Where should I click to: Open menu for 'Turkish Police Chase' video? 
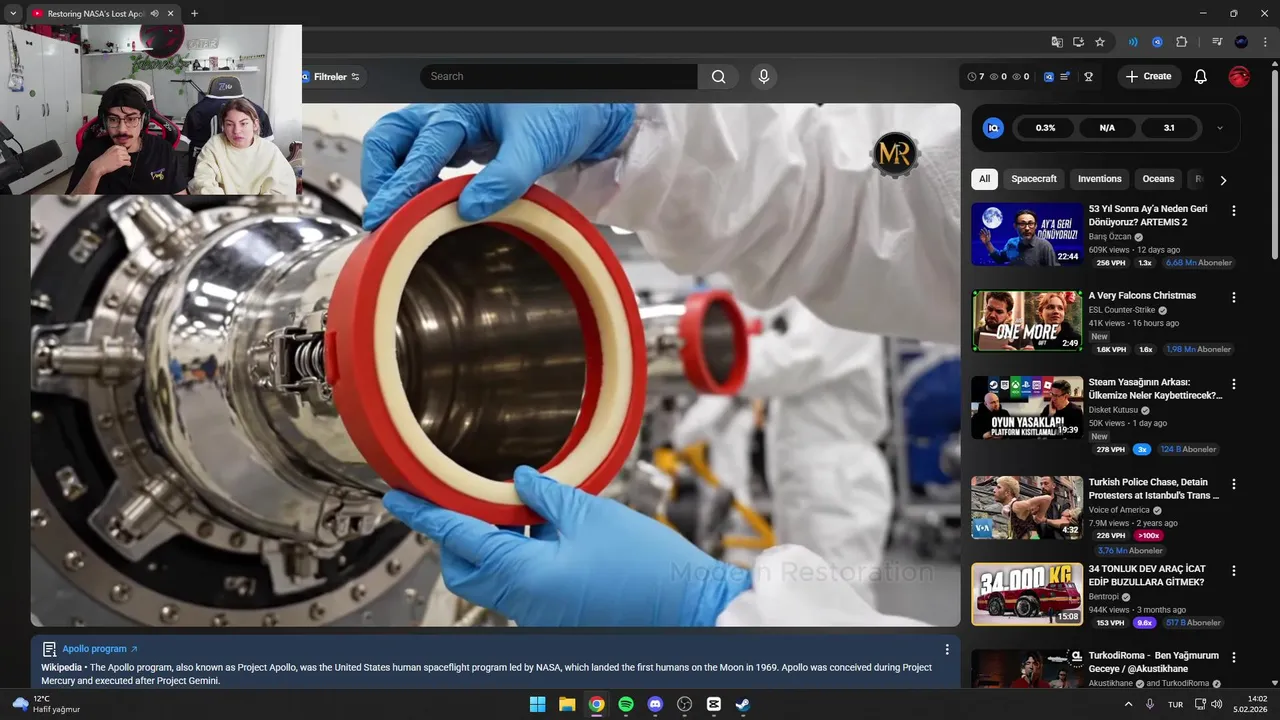[1233, 484]
